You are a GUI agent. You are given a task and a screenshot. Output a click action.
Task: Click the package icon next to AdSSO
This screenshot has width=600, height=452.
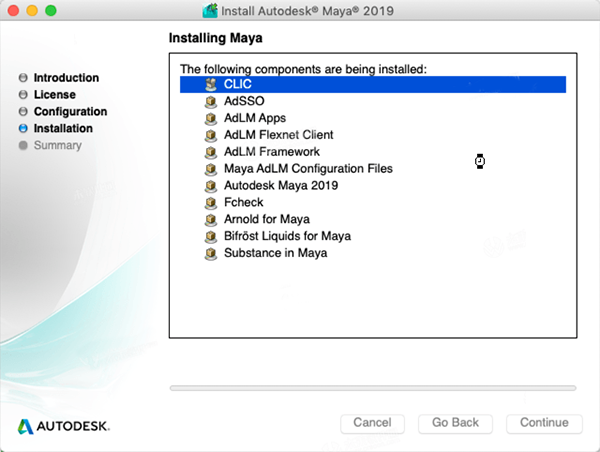coord(210,101)
